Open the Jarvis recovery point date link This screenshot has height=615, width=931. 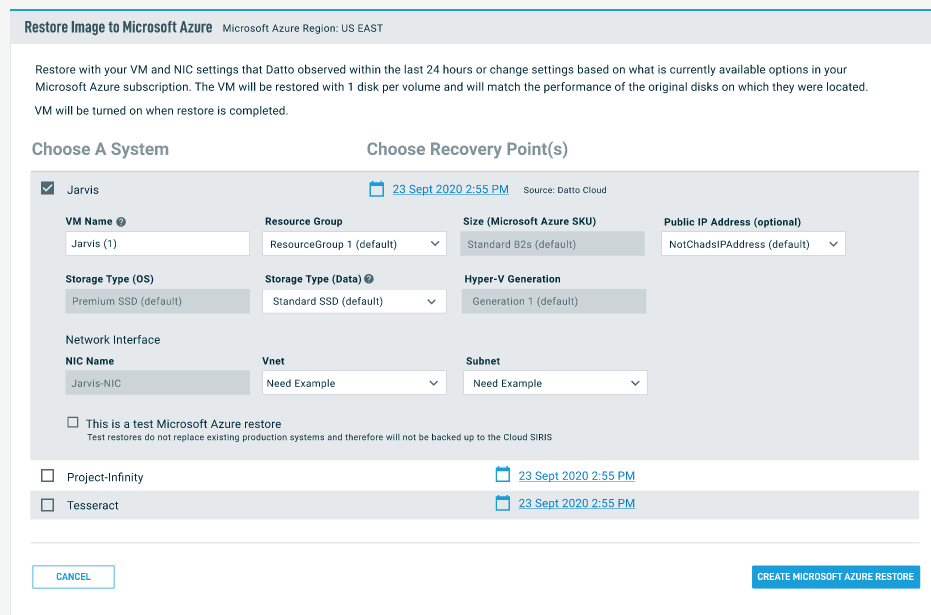click(450, 189)
